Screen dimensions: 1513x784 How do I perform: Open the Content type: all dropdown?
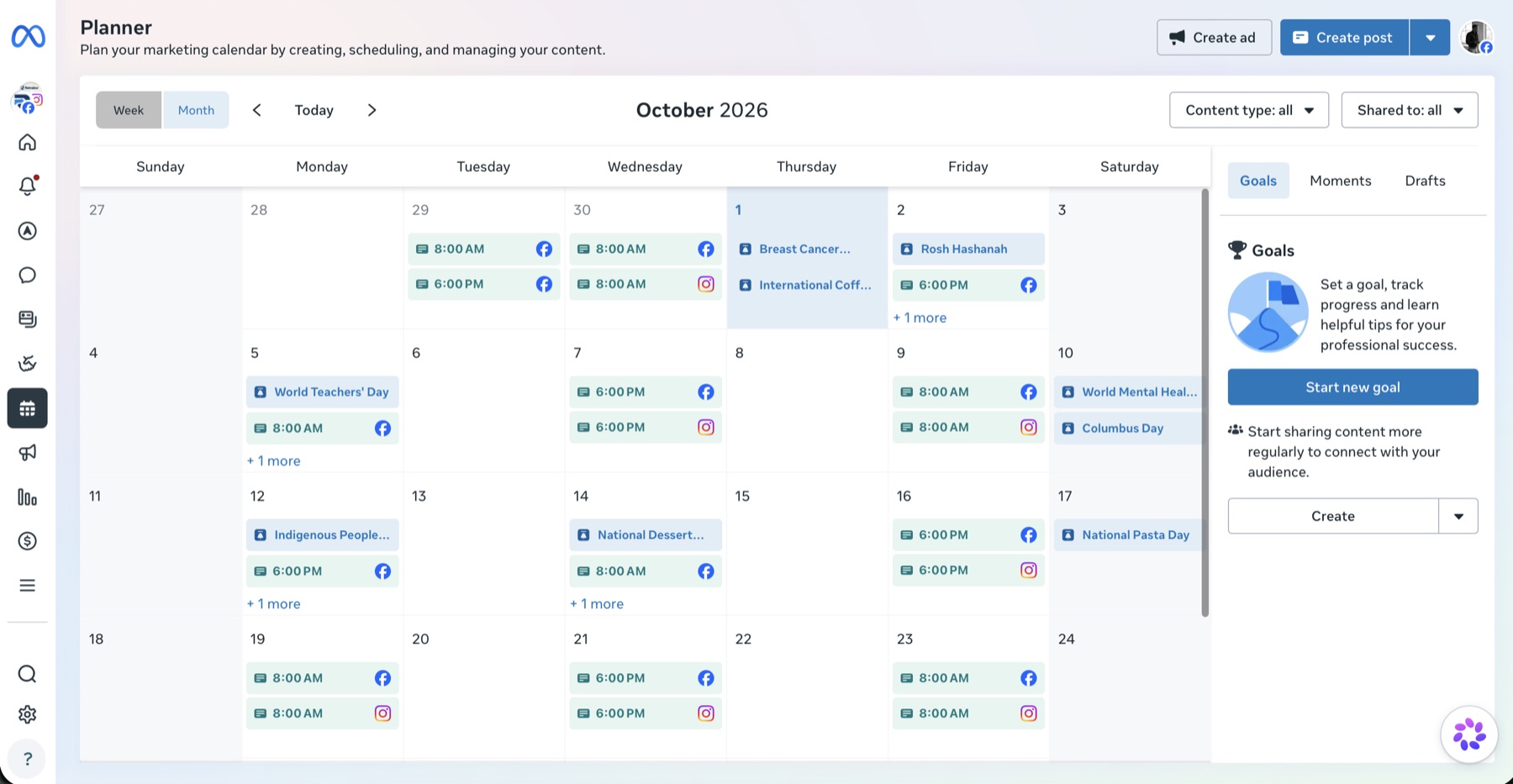1249,110
